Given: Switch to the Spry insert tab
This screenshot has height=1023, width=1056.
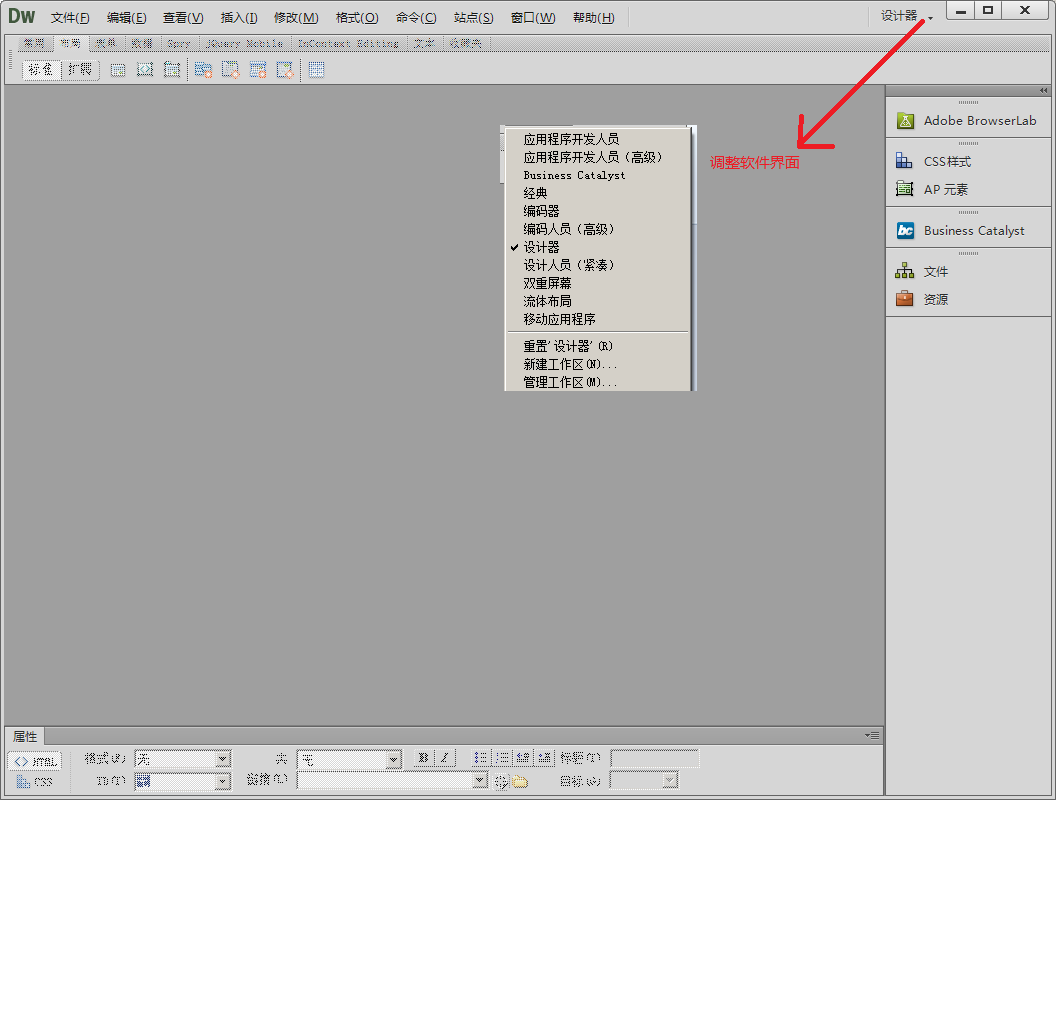Looking at the screenshot, I should click(x=179, y=44).
